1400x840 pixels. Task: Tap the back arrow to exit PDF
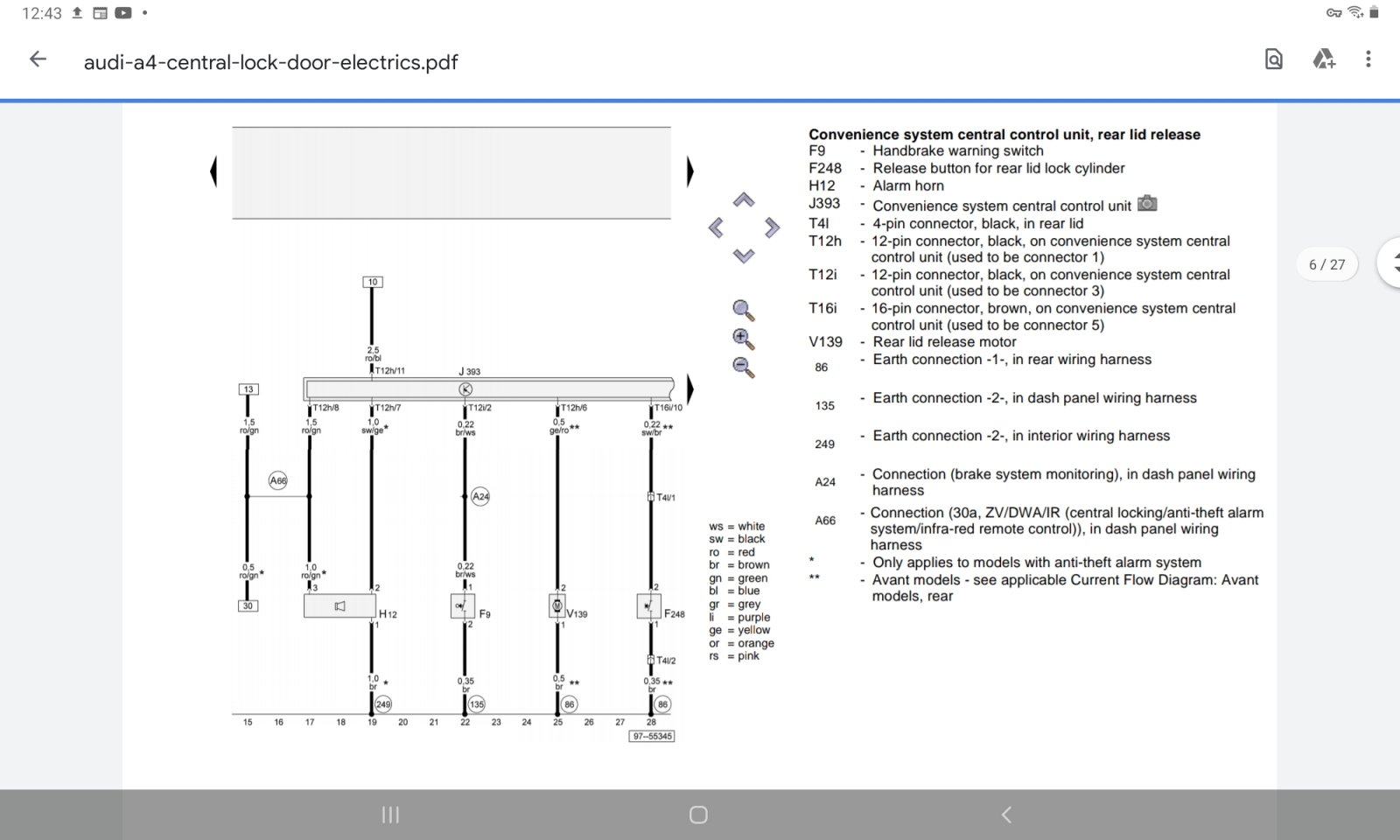[x=38, y=59]
